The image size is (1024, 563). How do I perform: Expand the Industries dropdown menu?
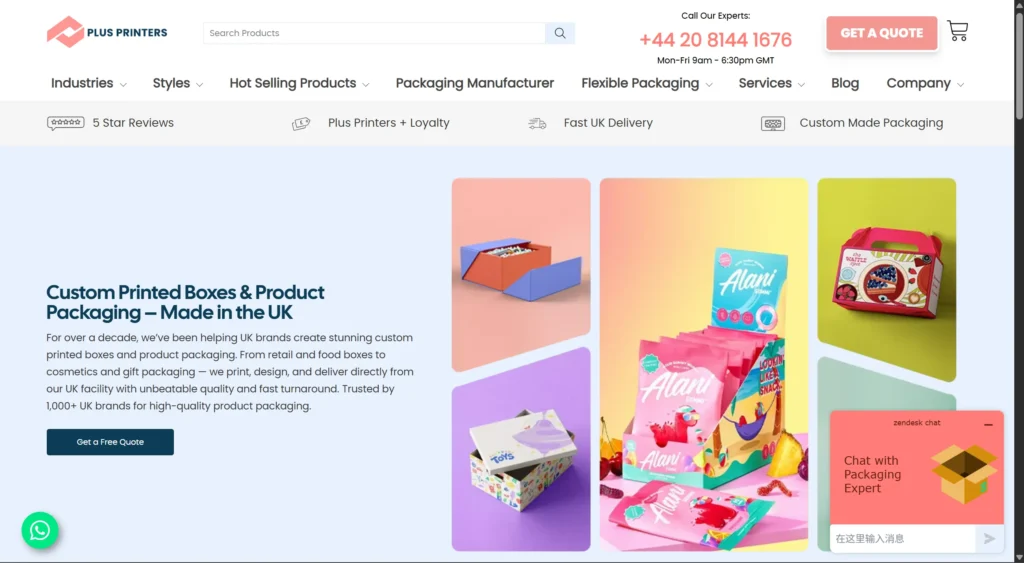[89, 84]
